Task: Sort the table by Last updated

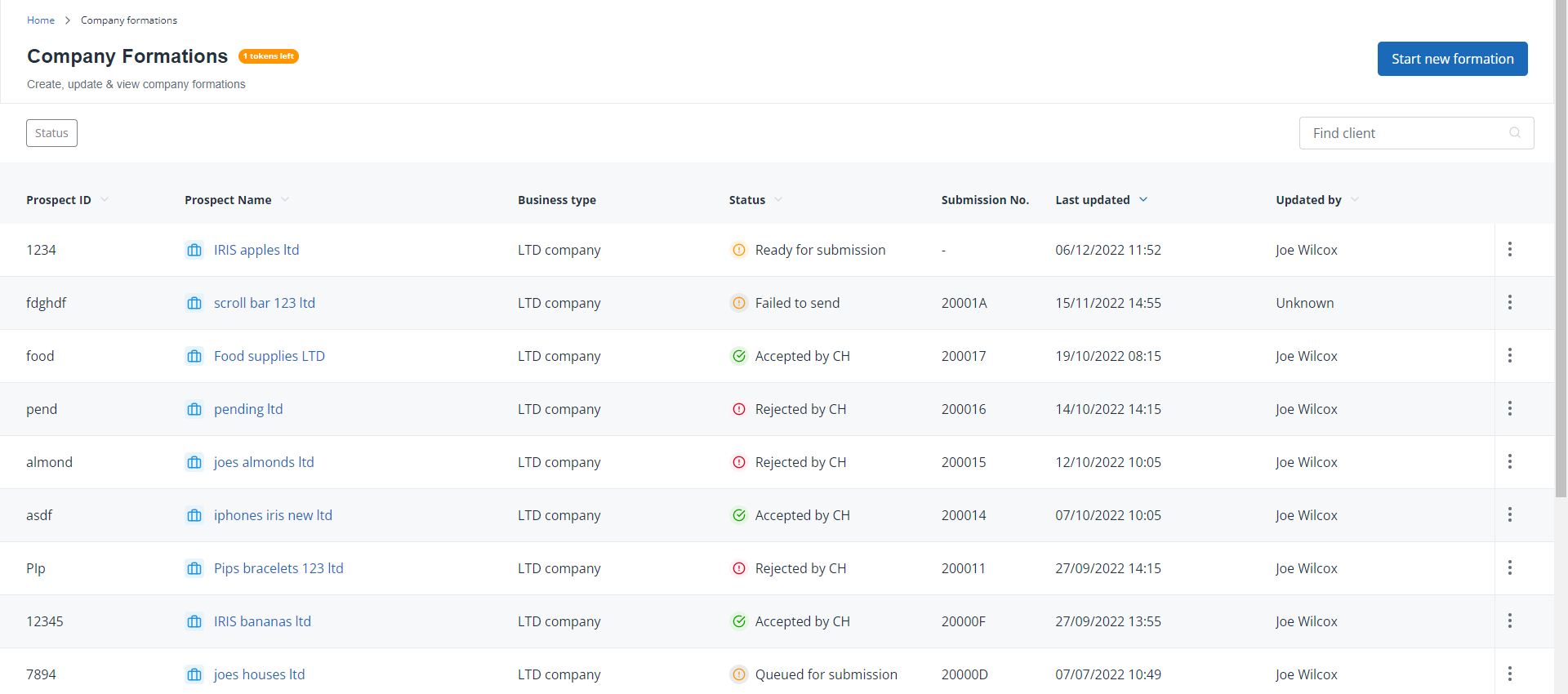Action: (x=1143, y=200)
